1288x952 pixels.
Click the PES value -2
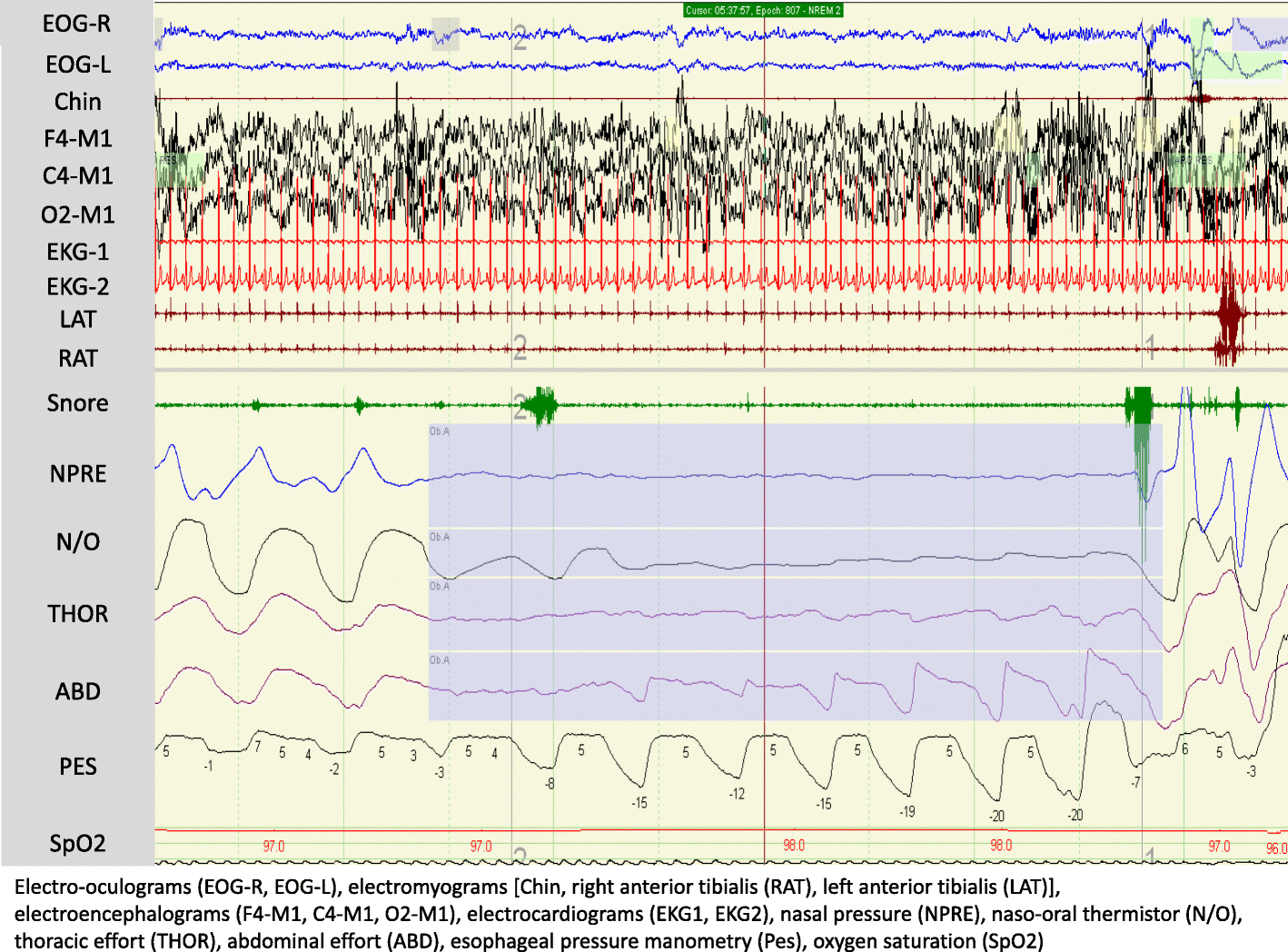pyautogui.click(x=334, y=769)
